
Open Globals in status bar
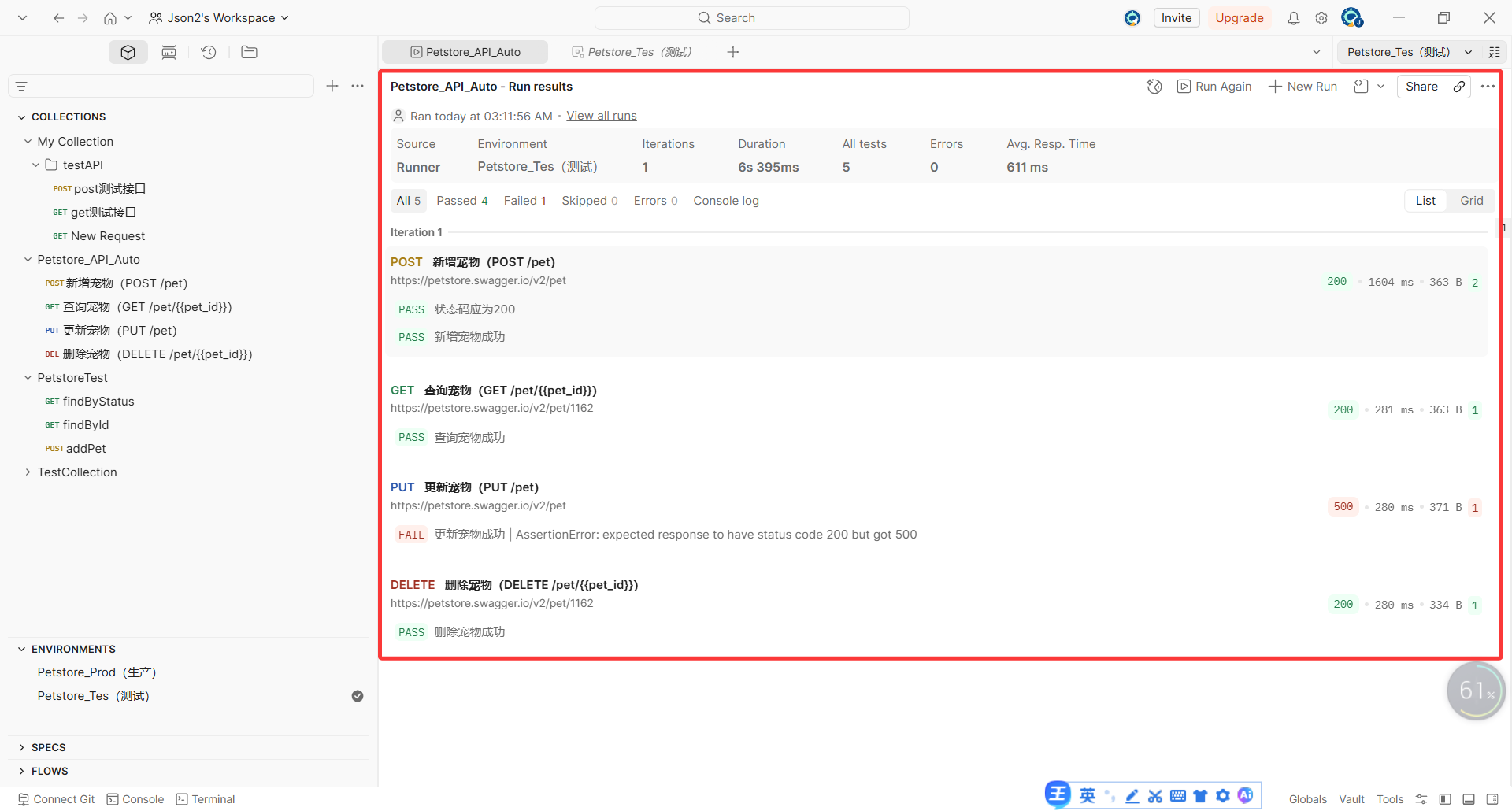[1308, 799]
